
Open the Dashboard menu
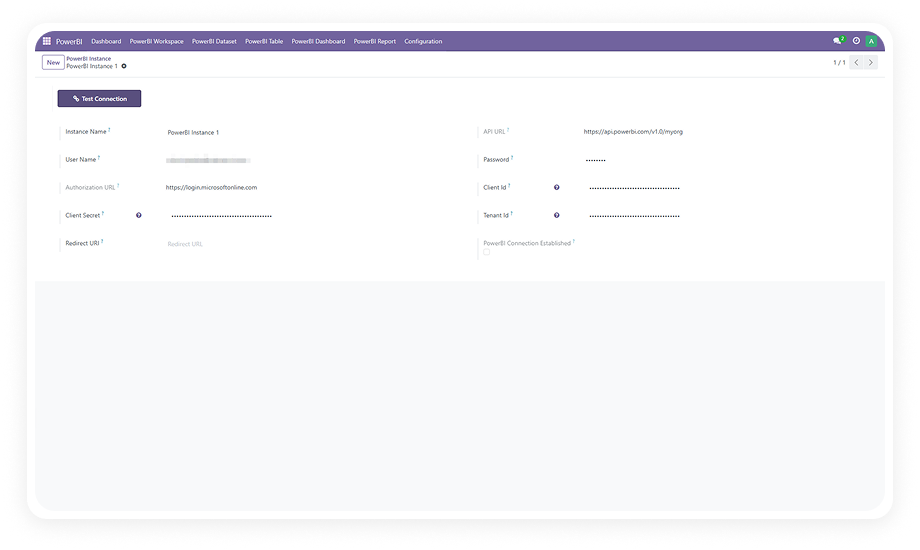pos(106,42)
